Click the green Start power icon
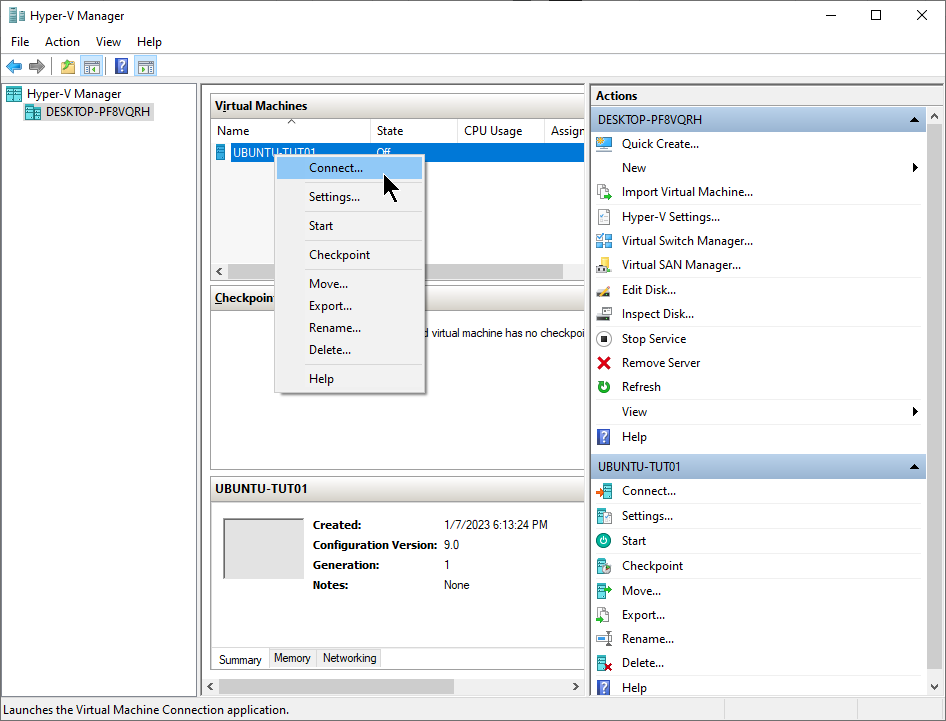The image size is (946, 721). coord(604,541)
